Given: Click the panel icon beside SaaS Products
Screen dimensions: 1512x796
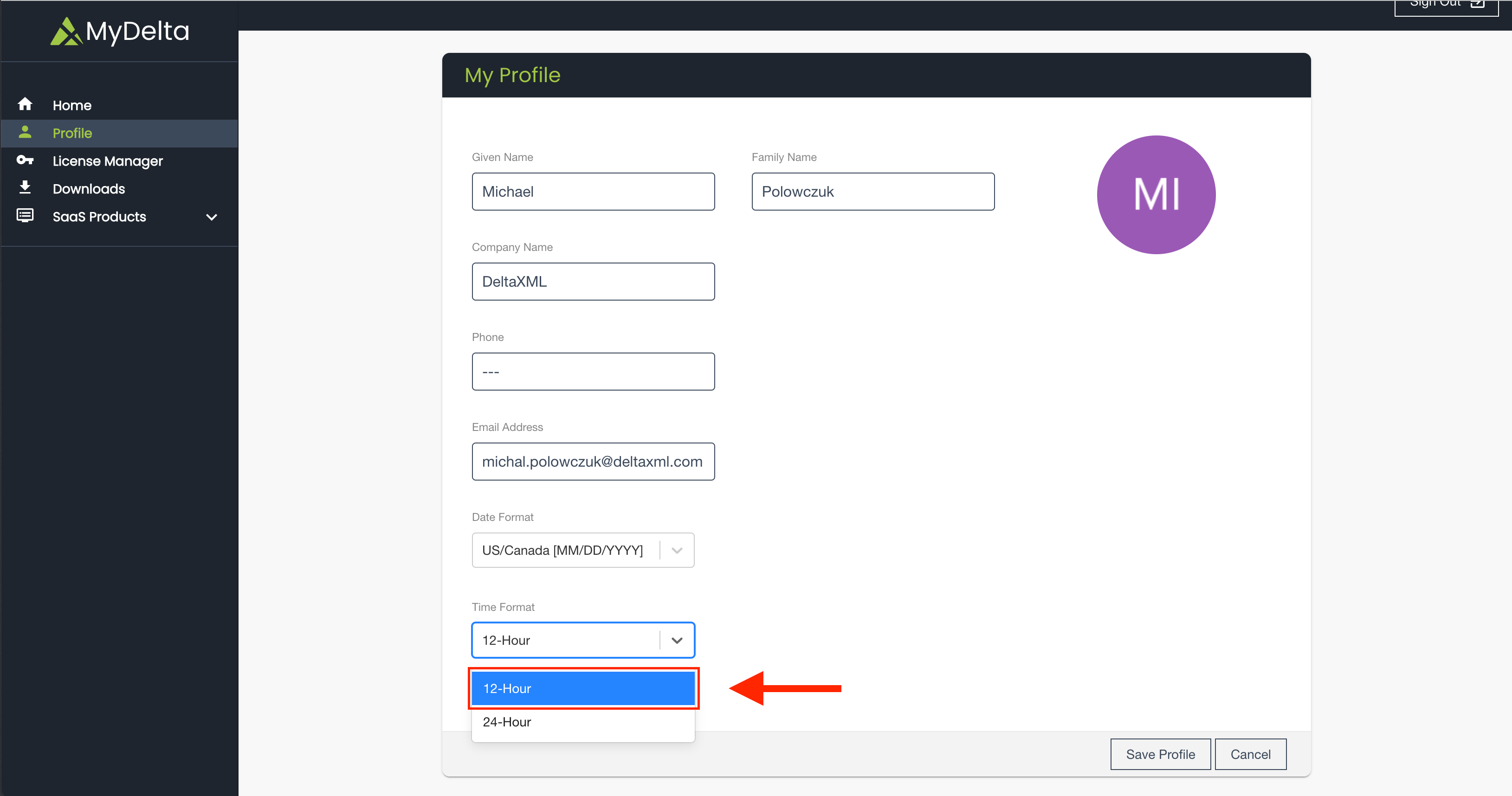Looking at the screenshot, I should (x=26, y=215).
